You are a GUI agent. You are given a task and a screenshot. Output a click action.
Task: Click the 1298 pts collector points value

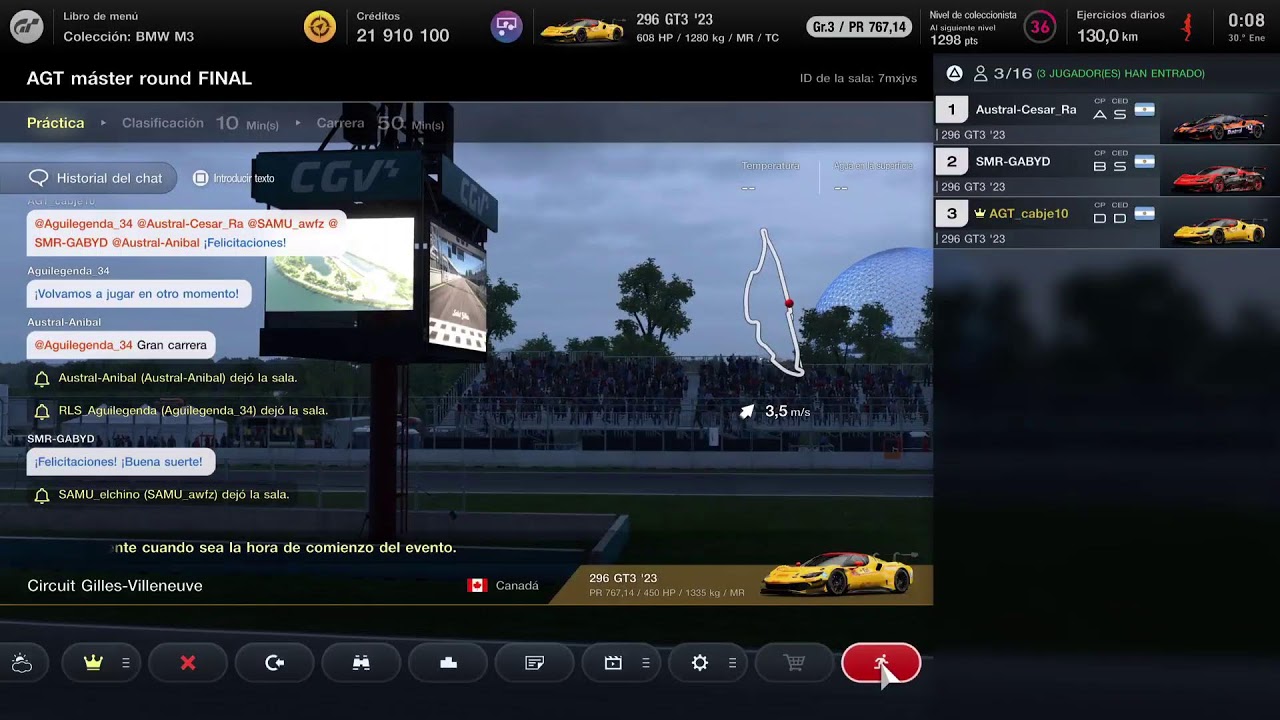click(953, 41)
